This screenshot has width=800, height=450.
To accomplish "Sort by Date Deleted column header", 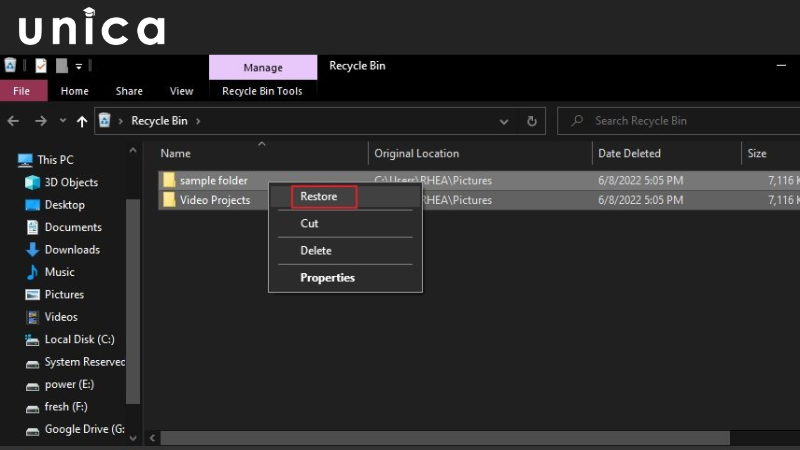I will point(629,153).
